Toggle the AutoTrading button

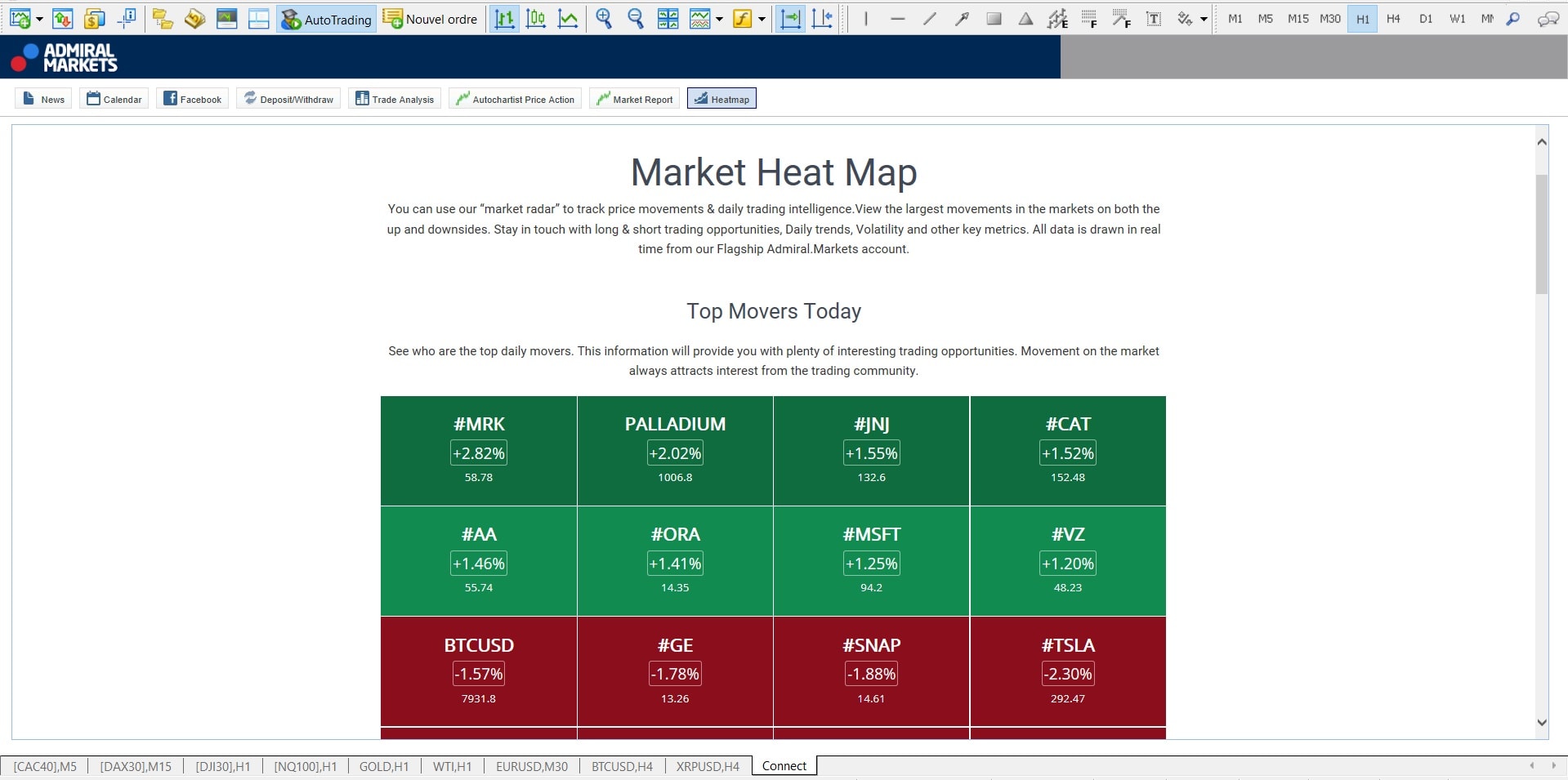[x=326, y=19]
